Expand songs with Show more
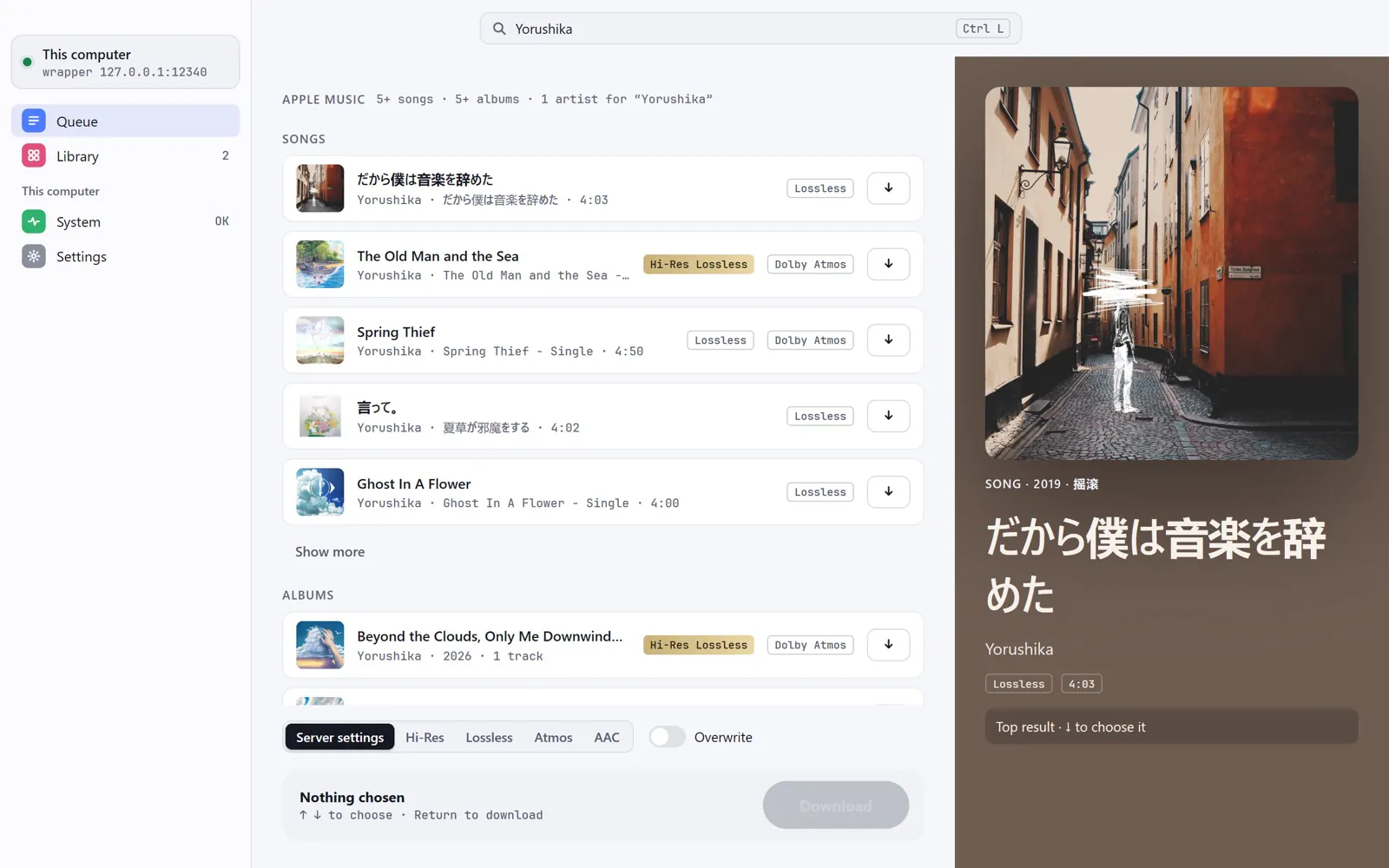1389x868 pixels. 330,552
